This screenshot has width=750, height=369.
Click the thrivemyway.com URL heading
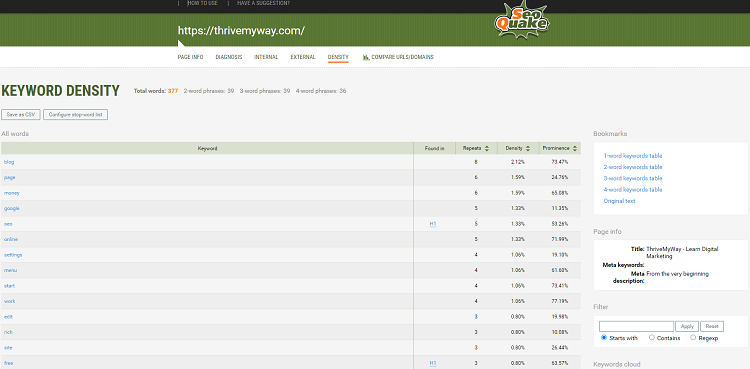pyautogui.click(x=241, y=31)
